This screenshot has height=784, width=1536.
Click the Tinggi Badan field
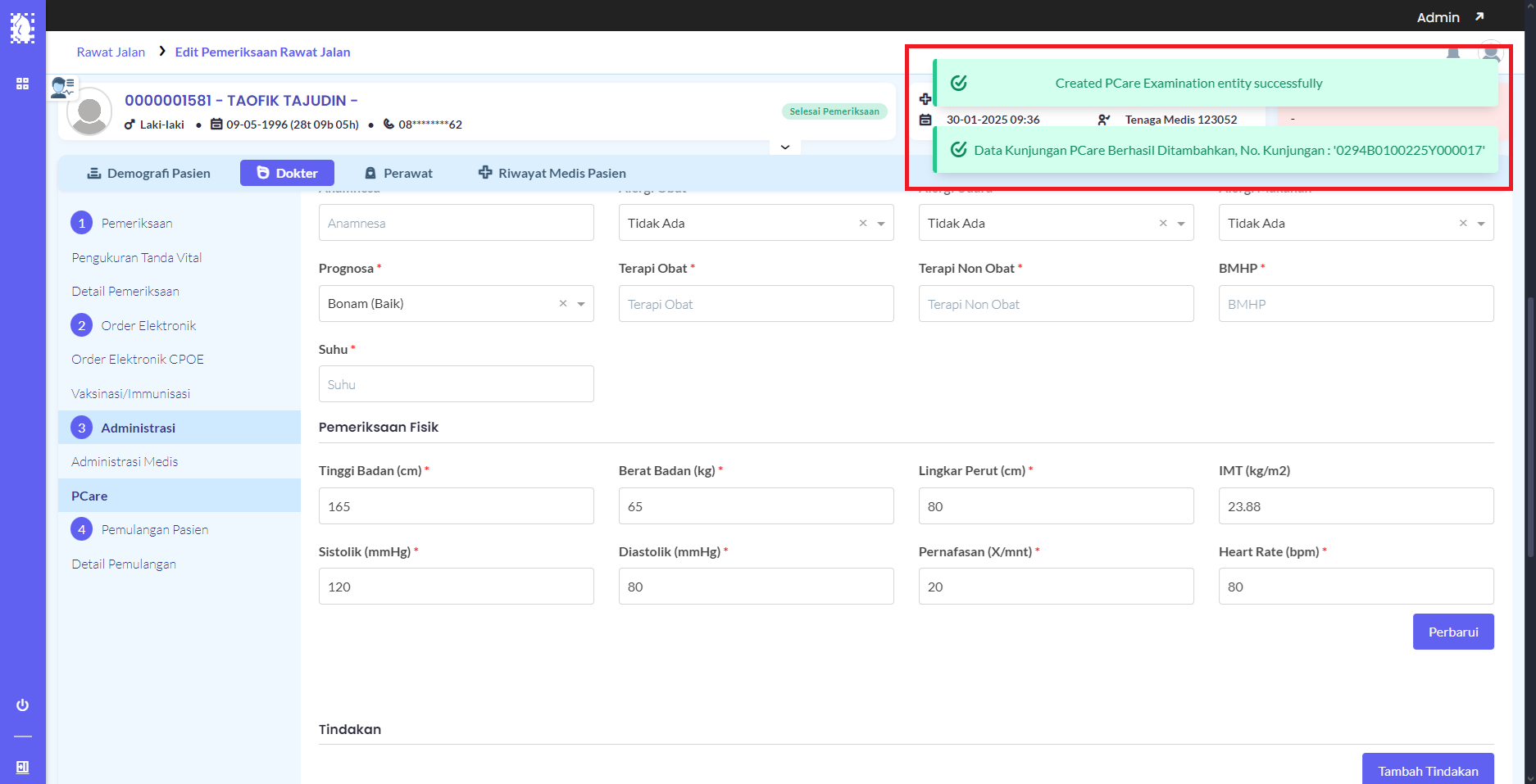(456, 506)
